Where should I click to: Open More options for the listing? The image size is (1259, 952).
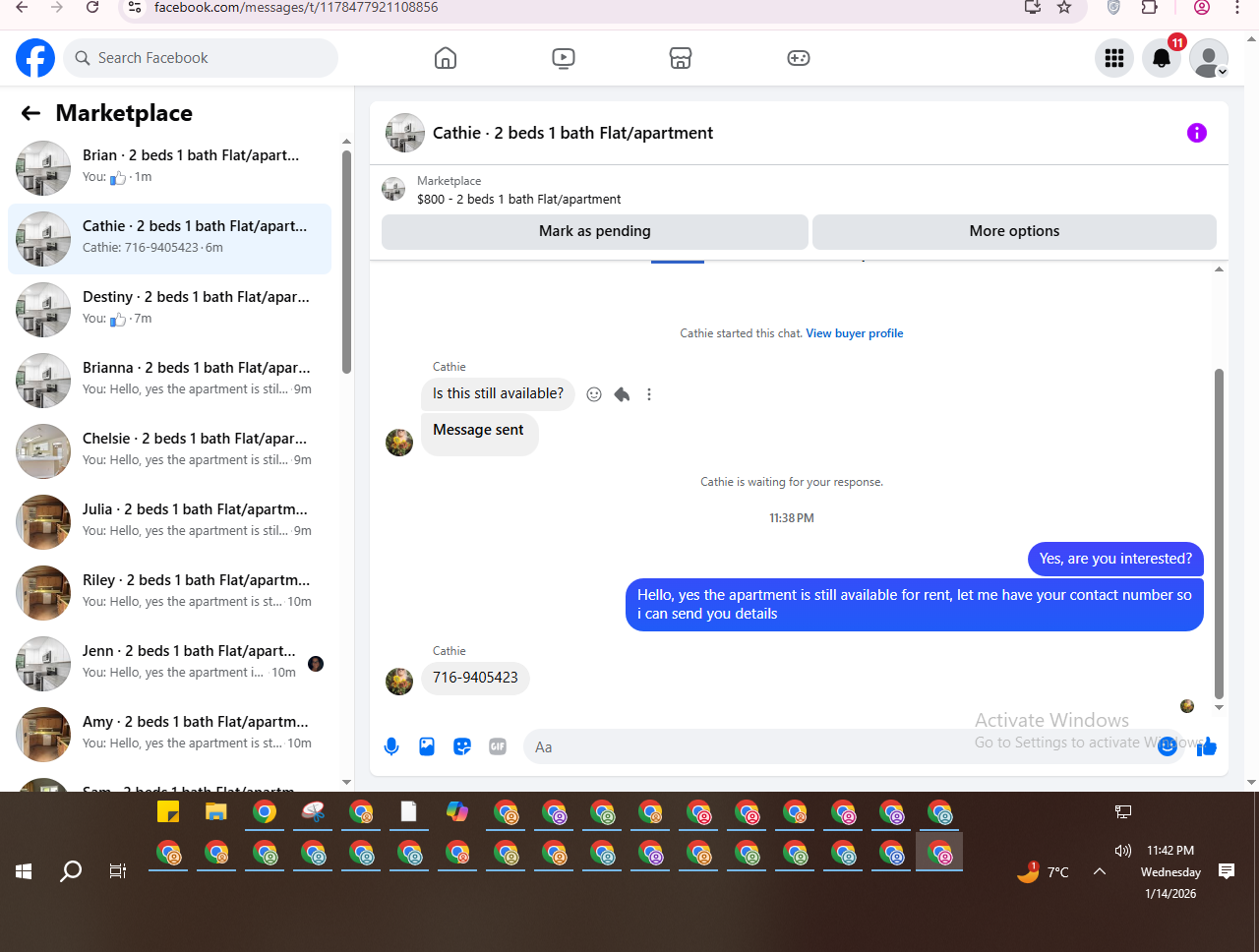click(1014, 231)
